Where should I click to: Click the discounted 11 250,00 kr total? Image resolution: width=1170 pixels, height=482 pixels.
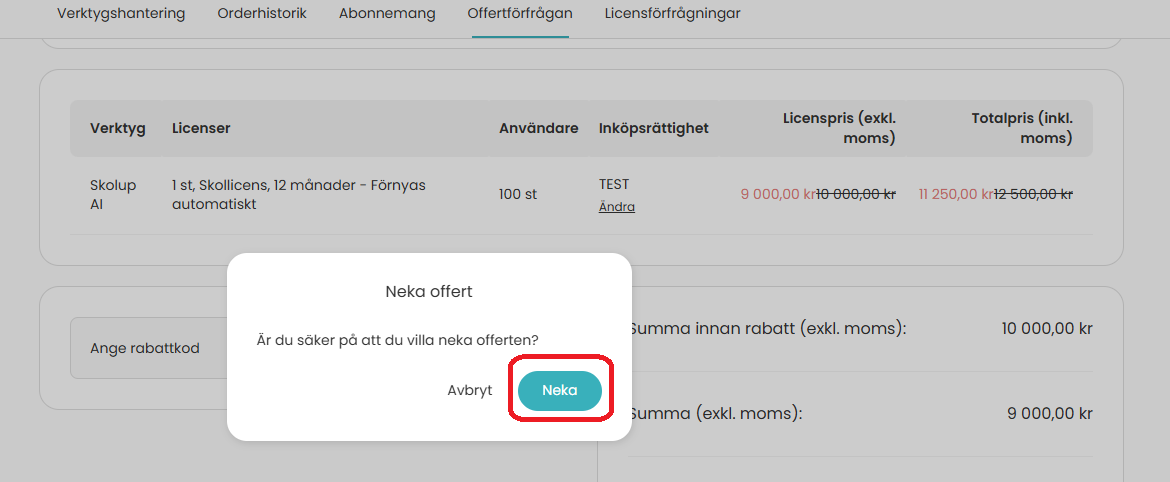click(956, 194)
